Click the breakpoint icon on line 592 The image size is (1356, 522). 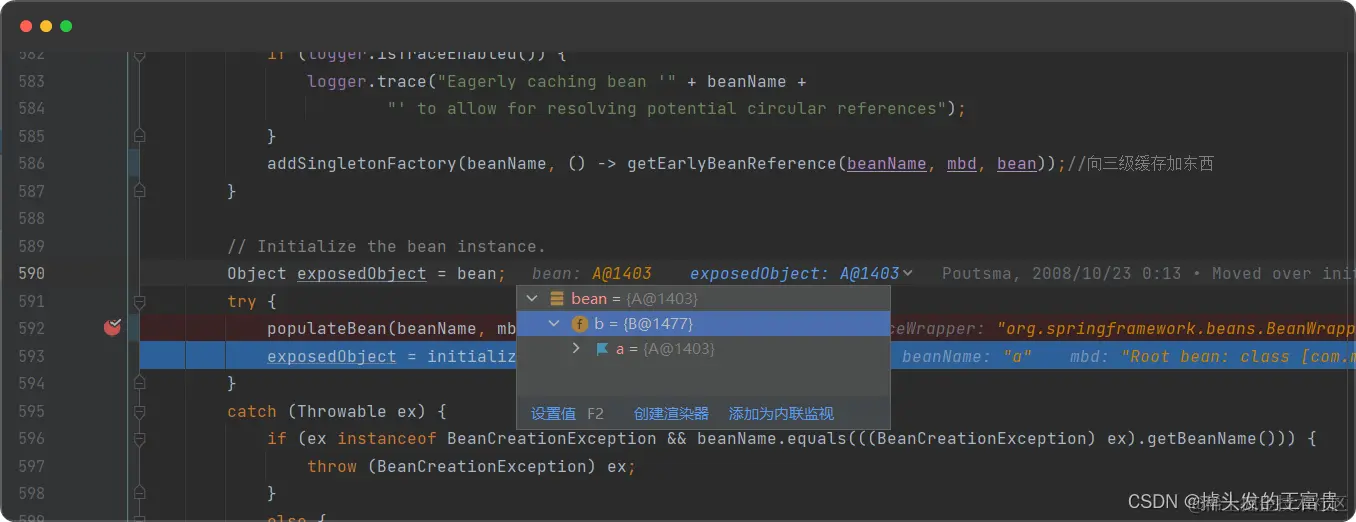pos(112,327)
